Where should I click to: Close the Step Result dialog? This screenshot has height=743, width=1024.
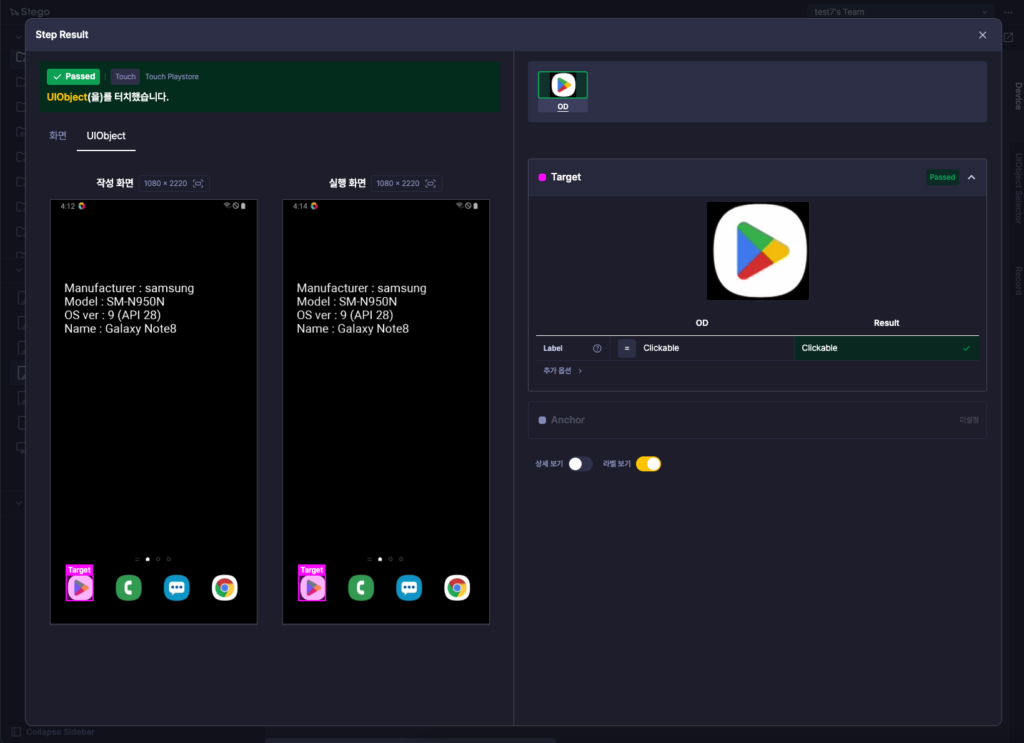coord(982,35)
